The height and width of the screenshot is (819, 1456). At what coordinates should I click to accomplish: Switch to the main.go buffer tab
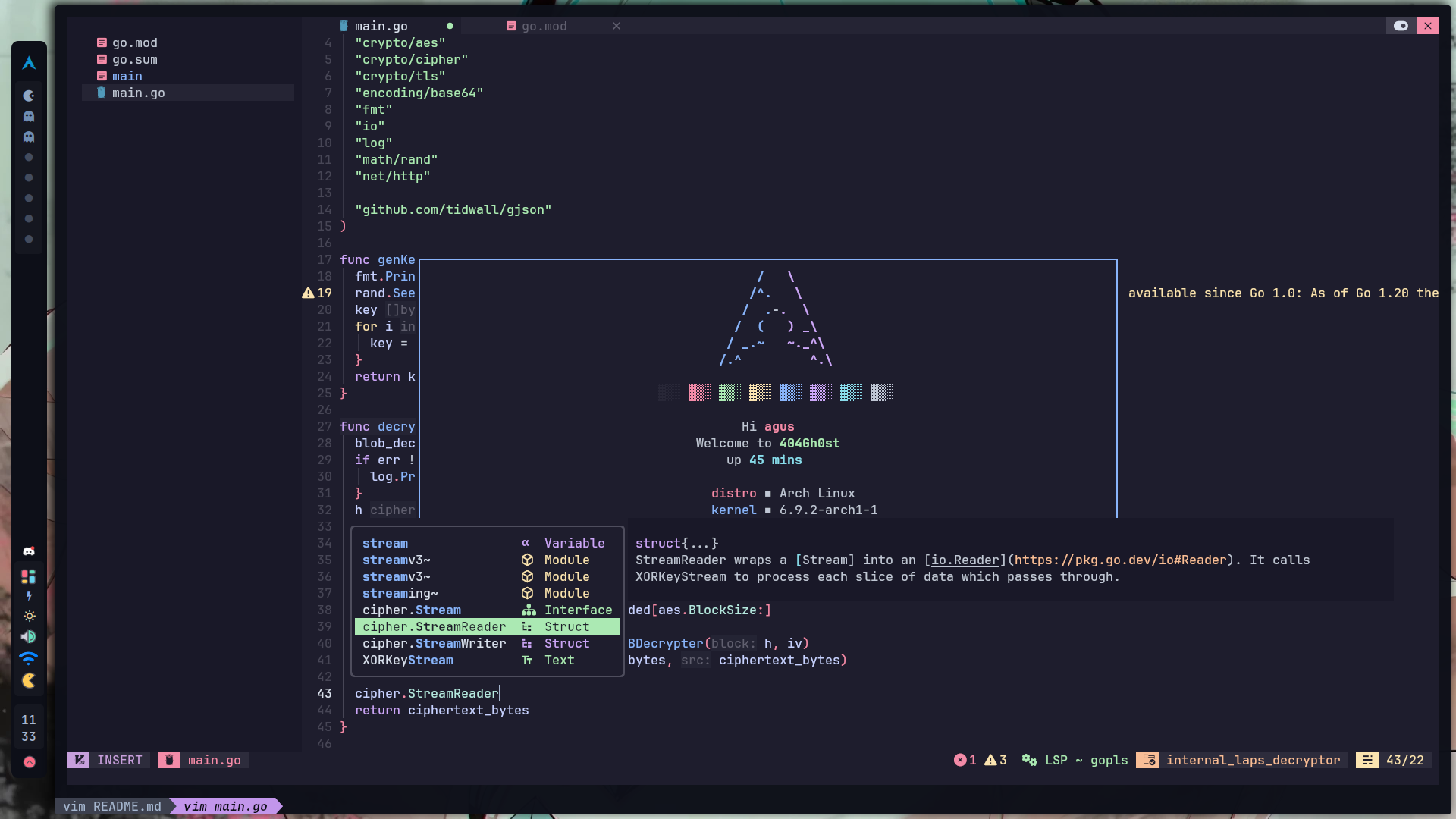[381, 26]
